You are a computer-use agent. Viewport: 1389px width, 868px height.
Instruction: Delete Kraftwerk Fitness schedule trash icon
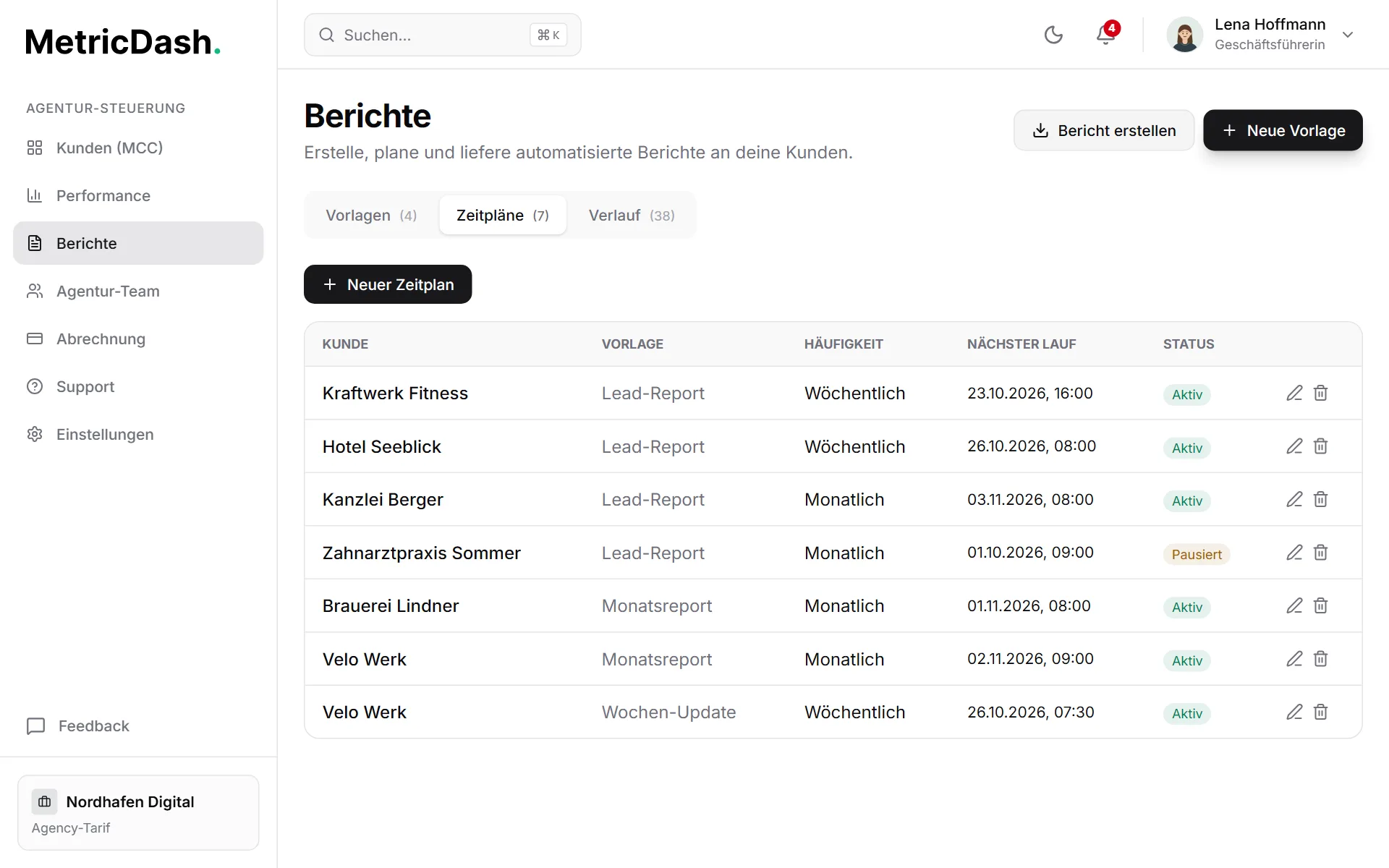1320,393
